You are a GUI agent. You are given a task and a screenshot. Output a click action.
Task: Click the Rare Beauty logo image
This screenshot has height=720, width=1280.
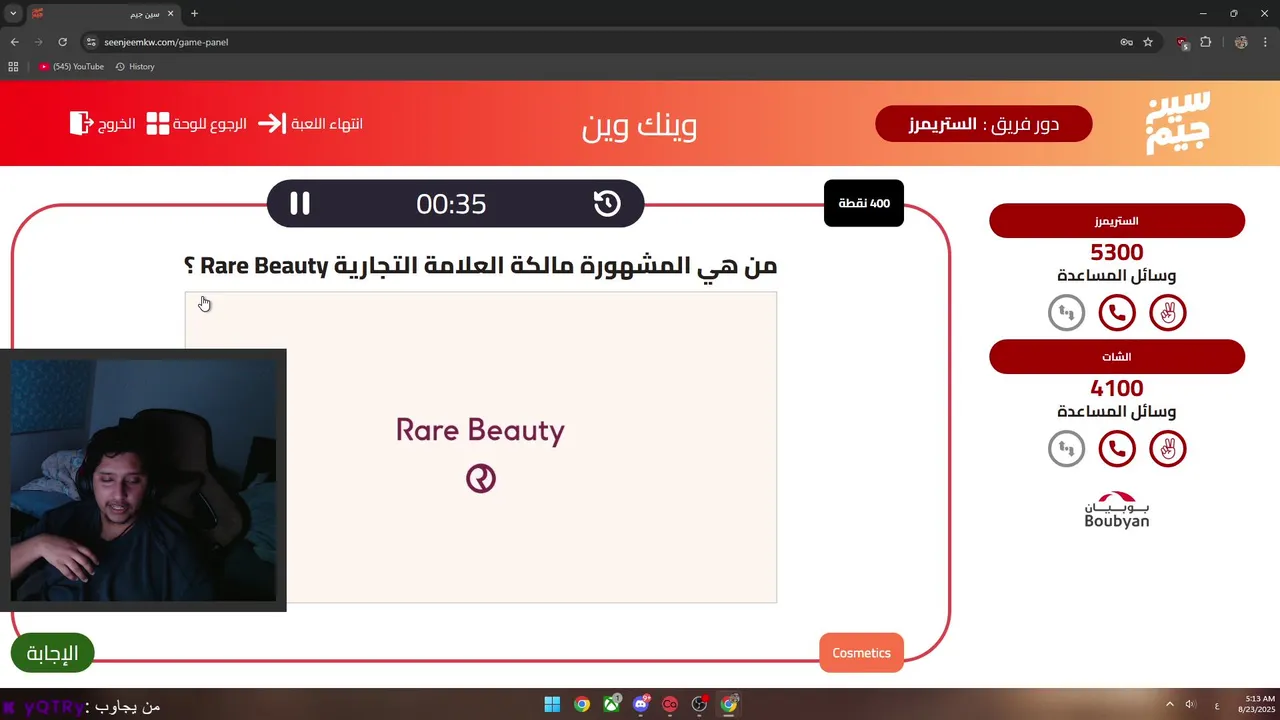point(481,448)
